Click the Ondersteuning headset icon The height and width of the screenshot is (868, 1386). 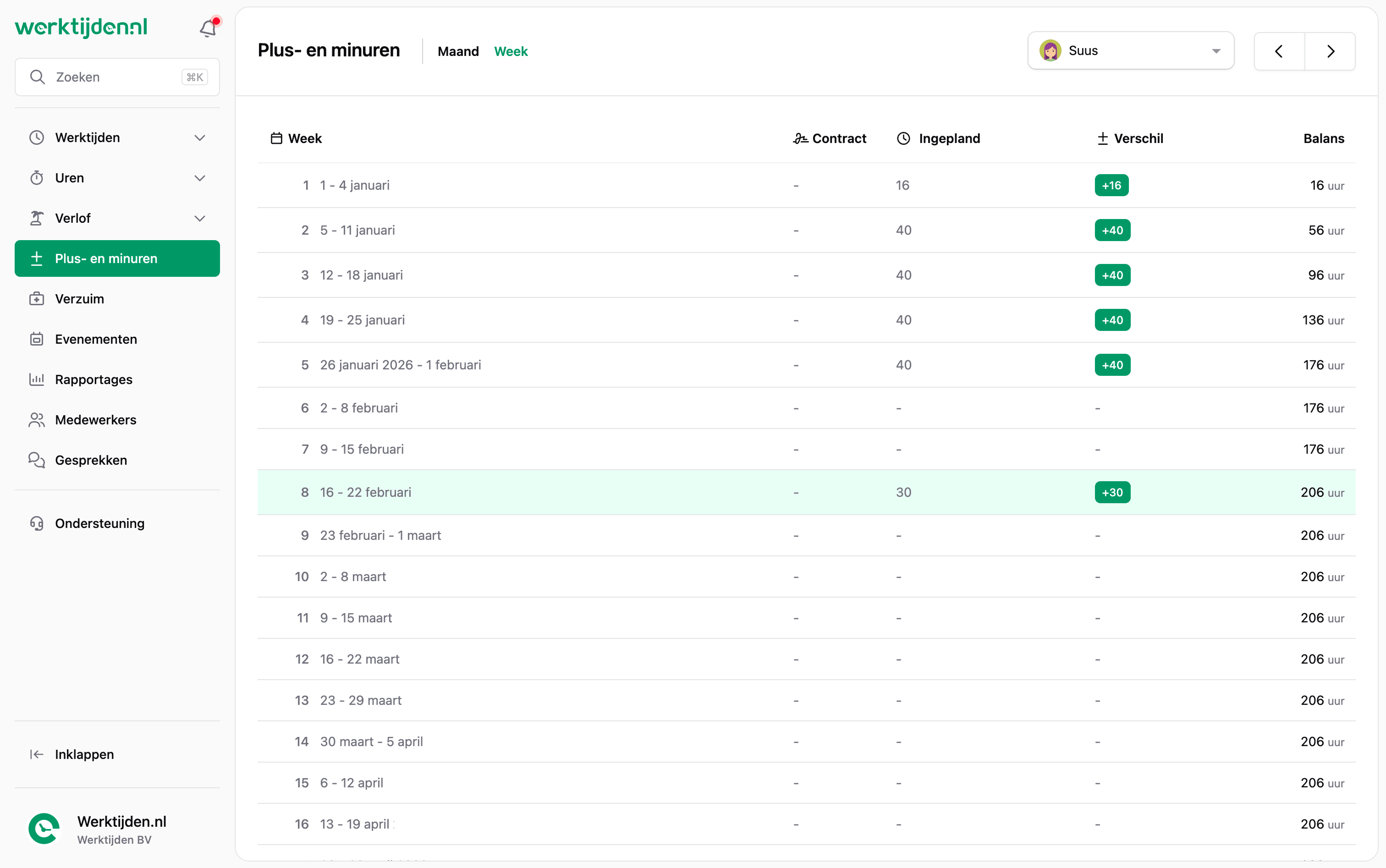36,523
